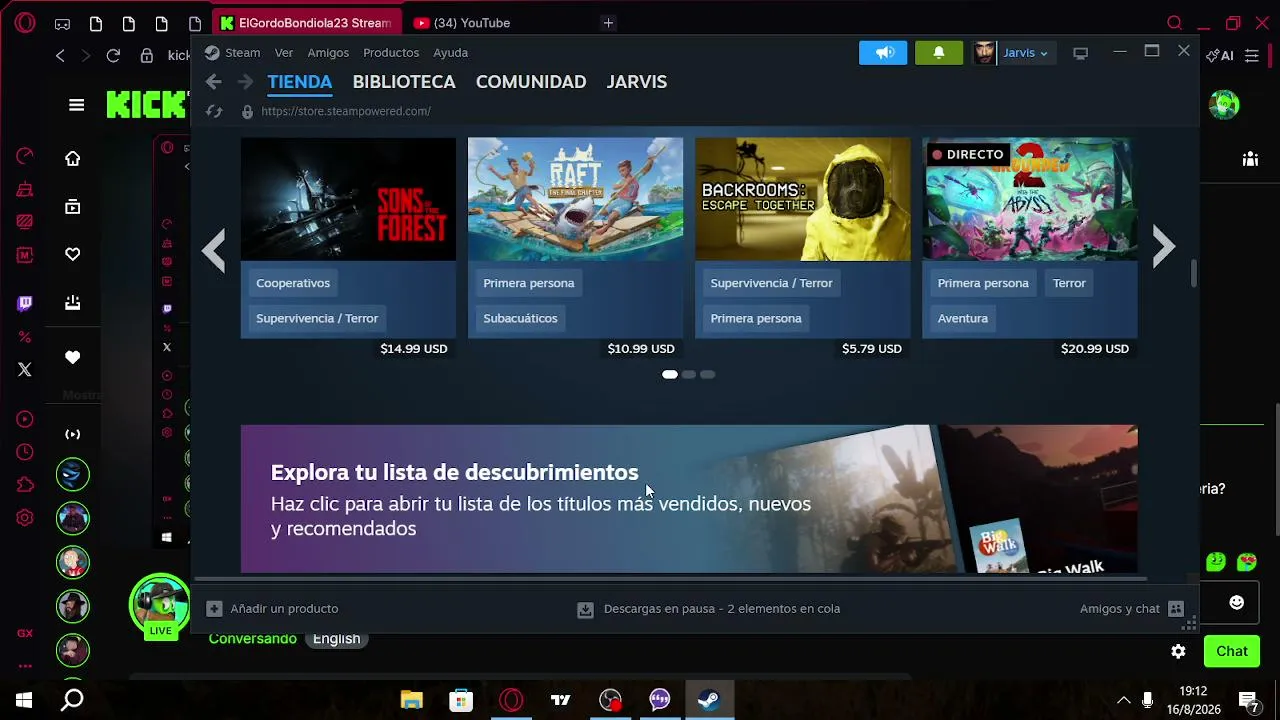Screen dimensions: 1280x720
Task: Open Steam downloads icon in bottom bar
Action: 585,609
